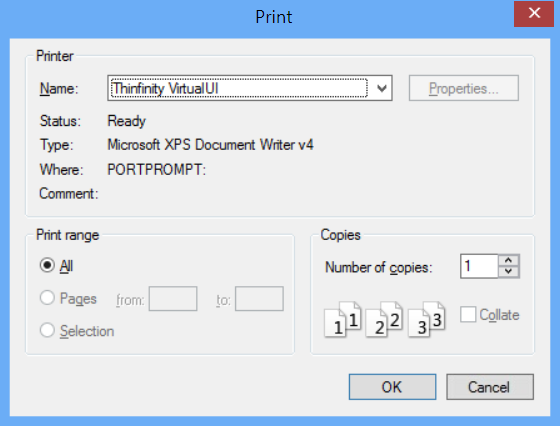Viewport: 560px width, 426px height.
Task: Confirm printing with OK
Action: 392,387
